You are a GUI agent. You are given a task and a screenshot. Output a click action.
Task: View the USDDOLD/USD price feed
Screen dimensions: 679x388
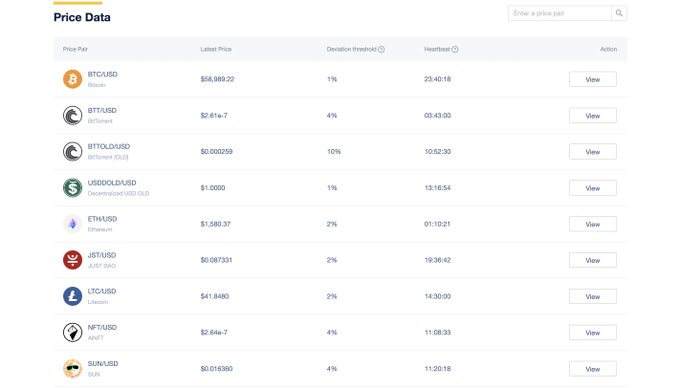coord(592,188)
